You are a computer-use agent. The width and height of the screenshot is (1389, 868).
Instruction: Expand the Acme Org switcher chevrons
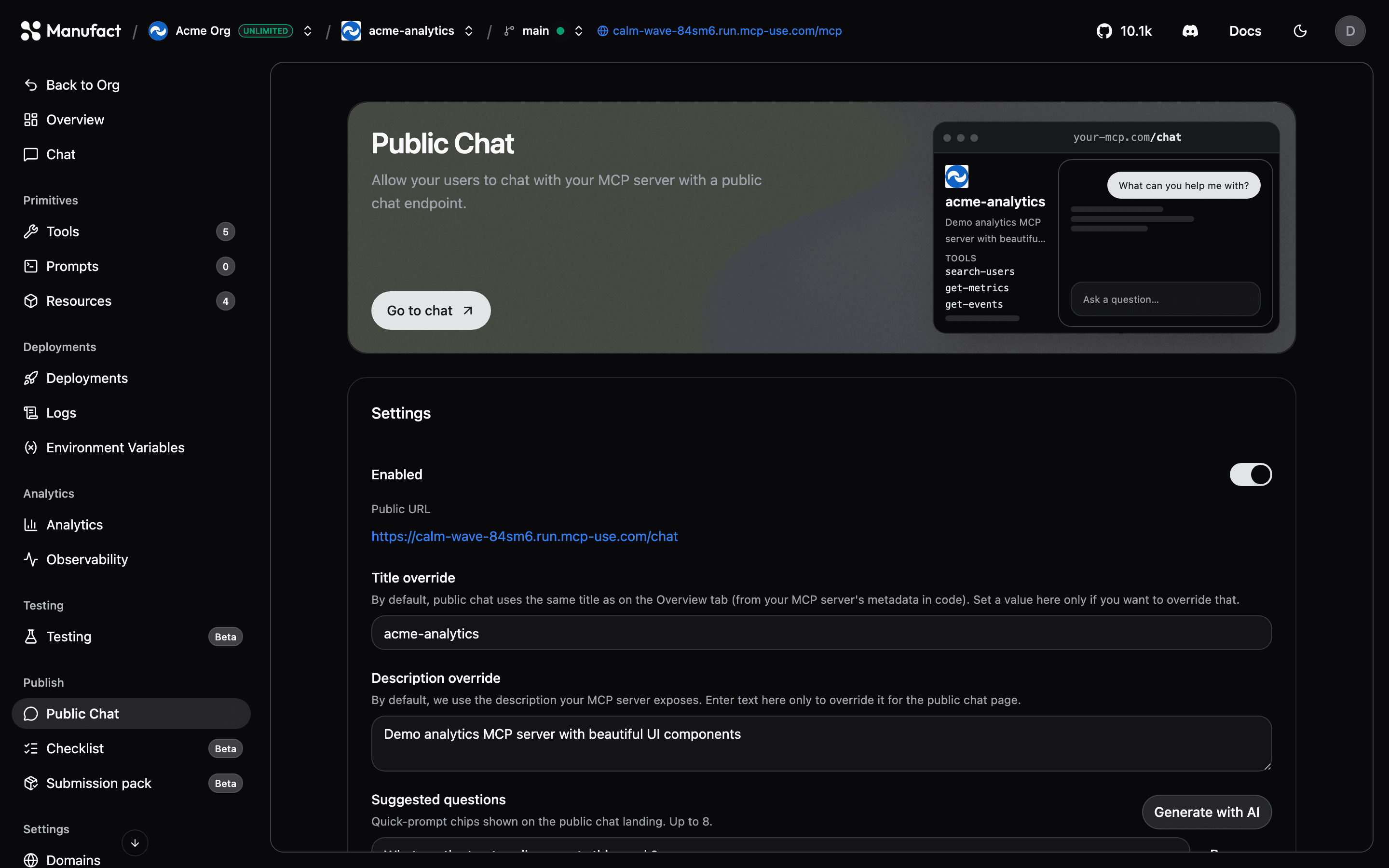(308, 31)
